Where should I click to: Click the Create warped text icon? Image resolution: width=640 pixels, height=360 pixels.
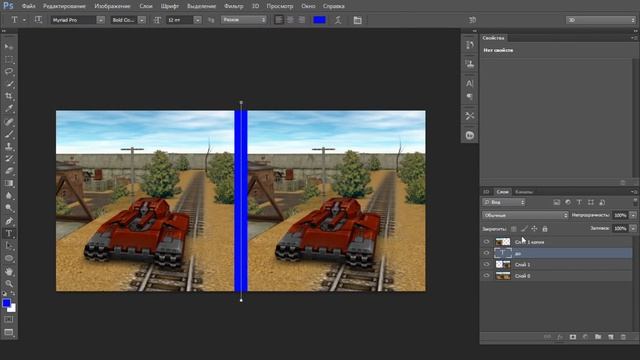coord(338,20)
